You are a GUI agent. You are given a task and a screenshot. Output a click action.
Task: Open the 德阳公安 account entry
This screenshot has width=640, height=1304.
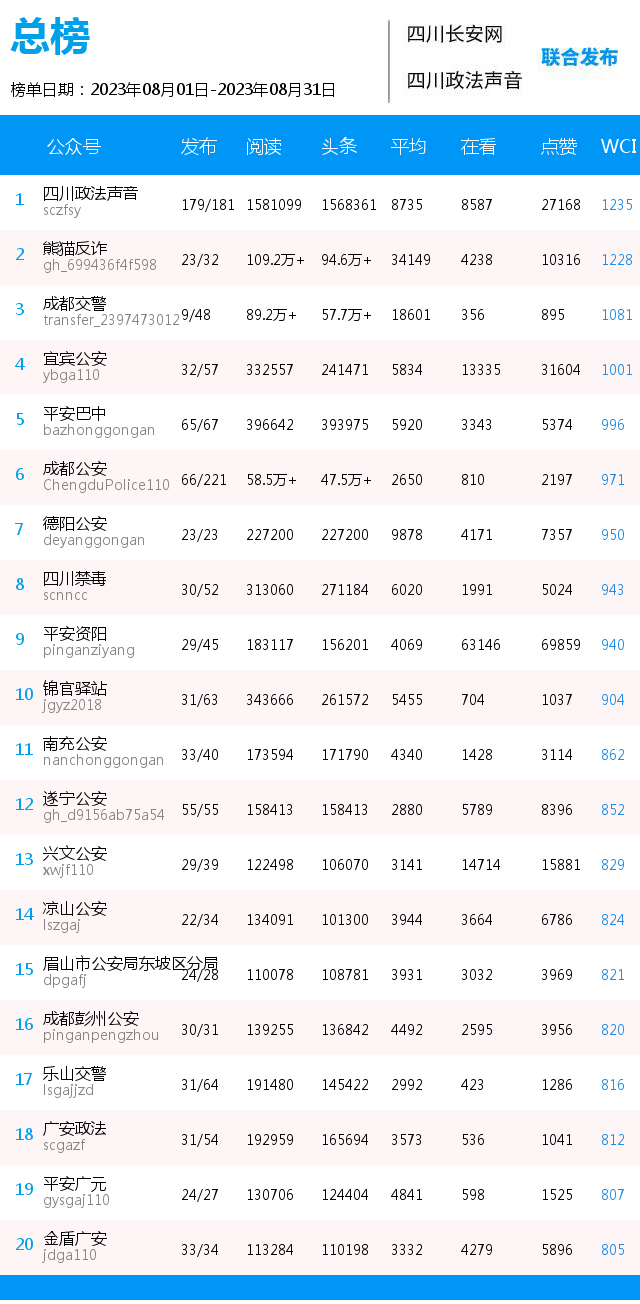tap(74, 523)
